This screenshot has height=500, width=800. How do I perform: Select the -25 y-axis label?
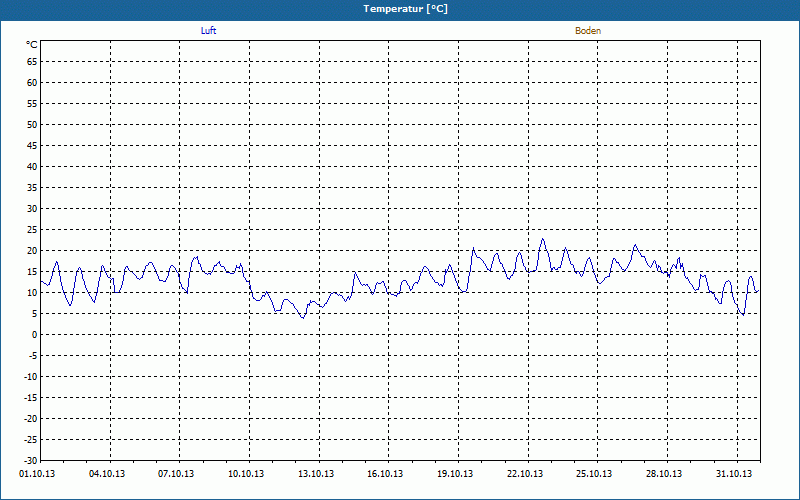31,440
